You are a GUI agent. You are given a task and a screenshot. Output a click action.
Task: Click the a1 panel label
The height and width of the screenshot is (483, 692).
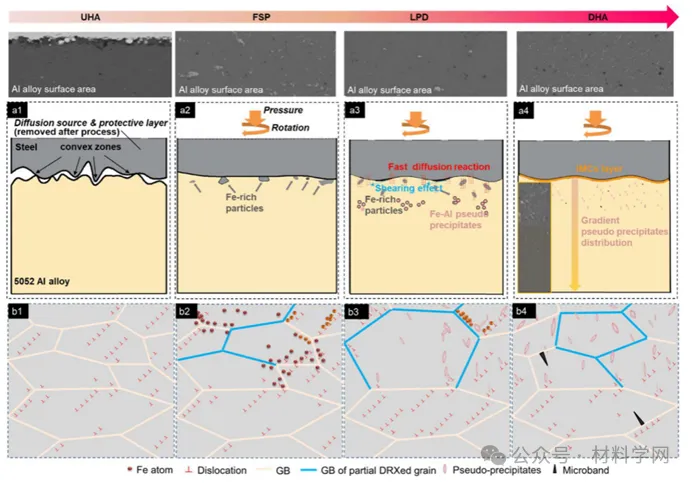coord(17,109)
